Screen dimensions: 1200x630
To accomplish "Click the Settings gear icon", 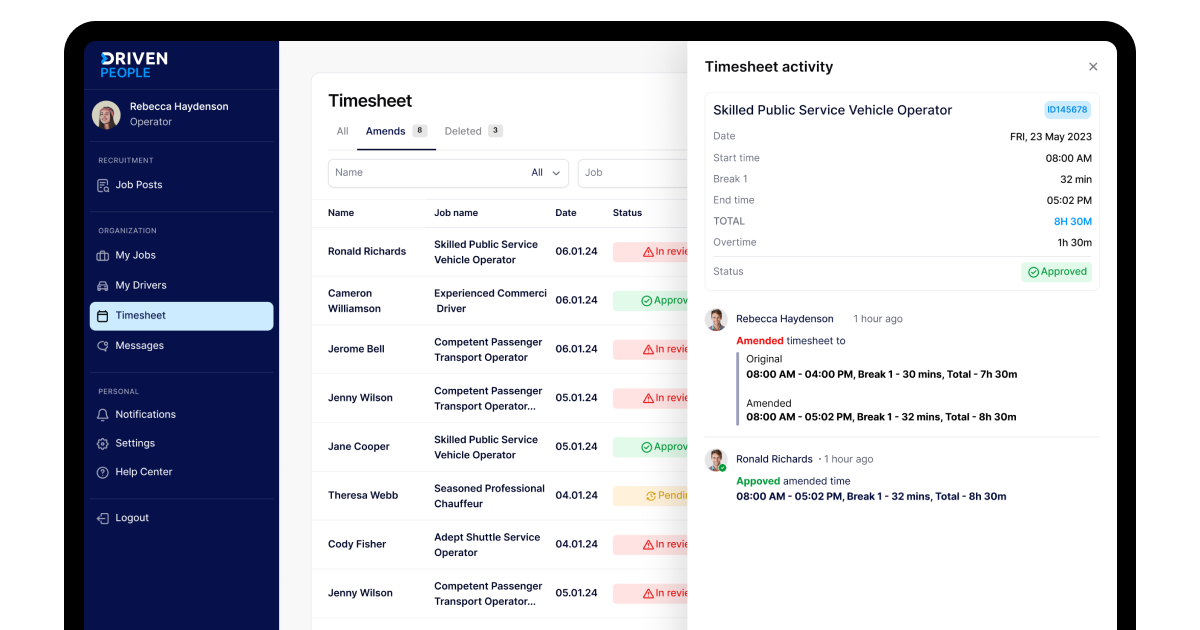I will [103, 443].
